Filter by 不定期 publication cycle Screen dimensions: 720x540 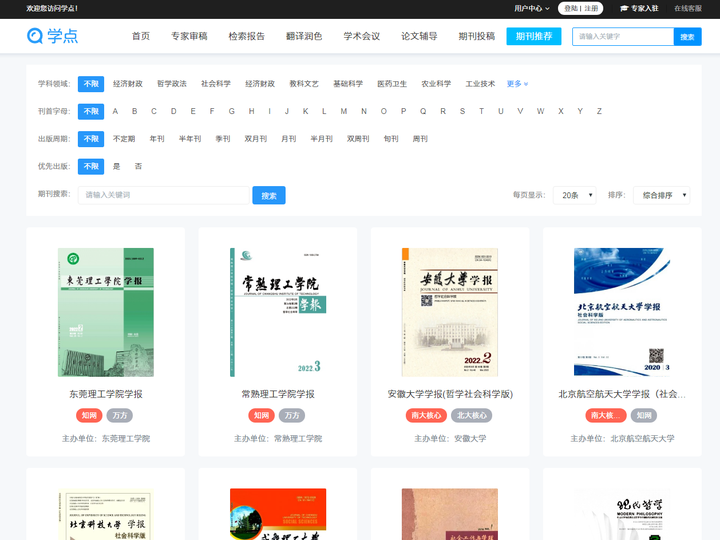click(124, 139)
